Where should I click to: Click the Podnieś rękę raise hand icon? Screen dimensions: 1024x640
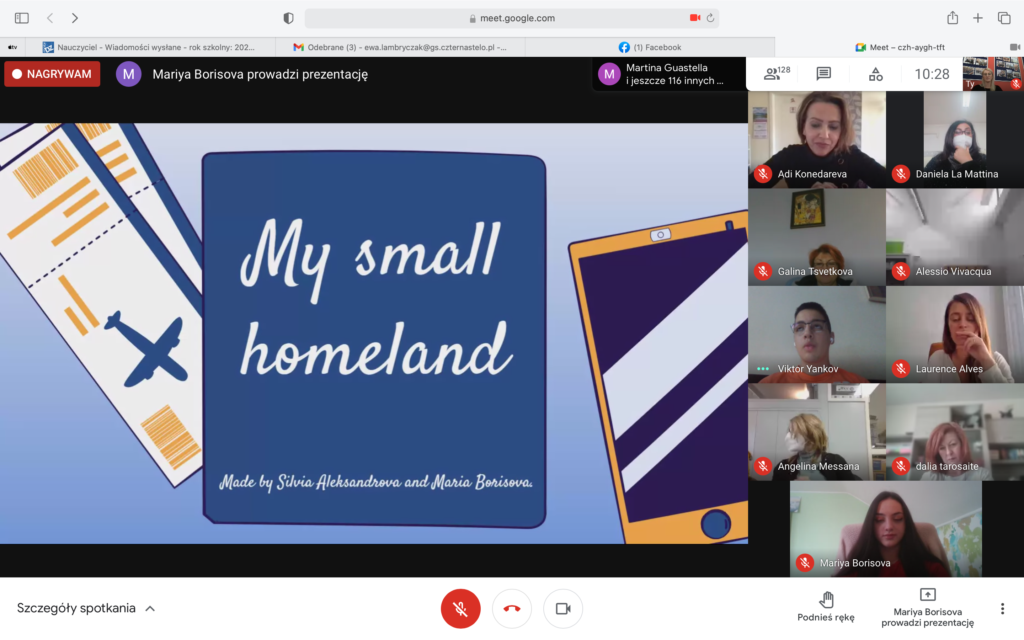click(x=826, y=600)
